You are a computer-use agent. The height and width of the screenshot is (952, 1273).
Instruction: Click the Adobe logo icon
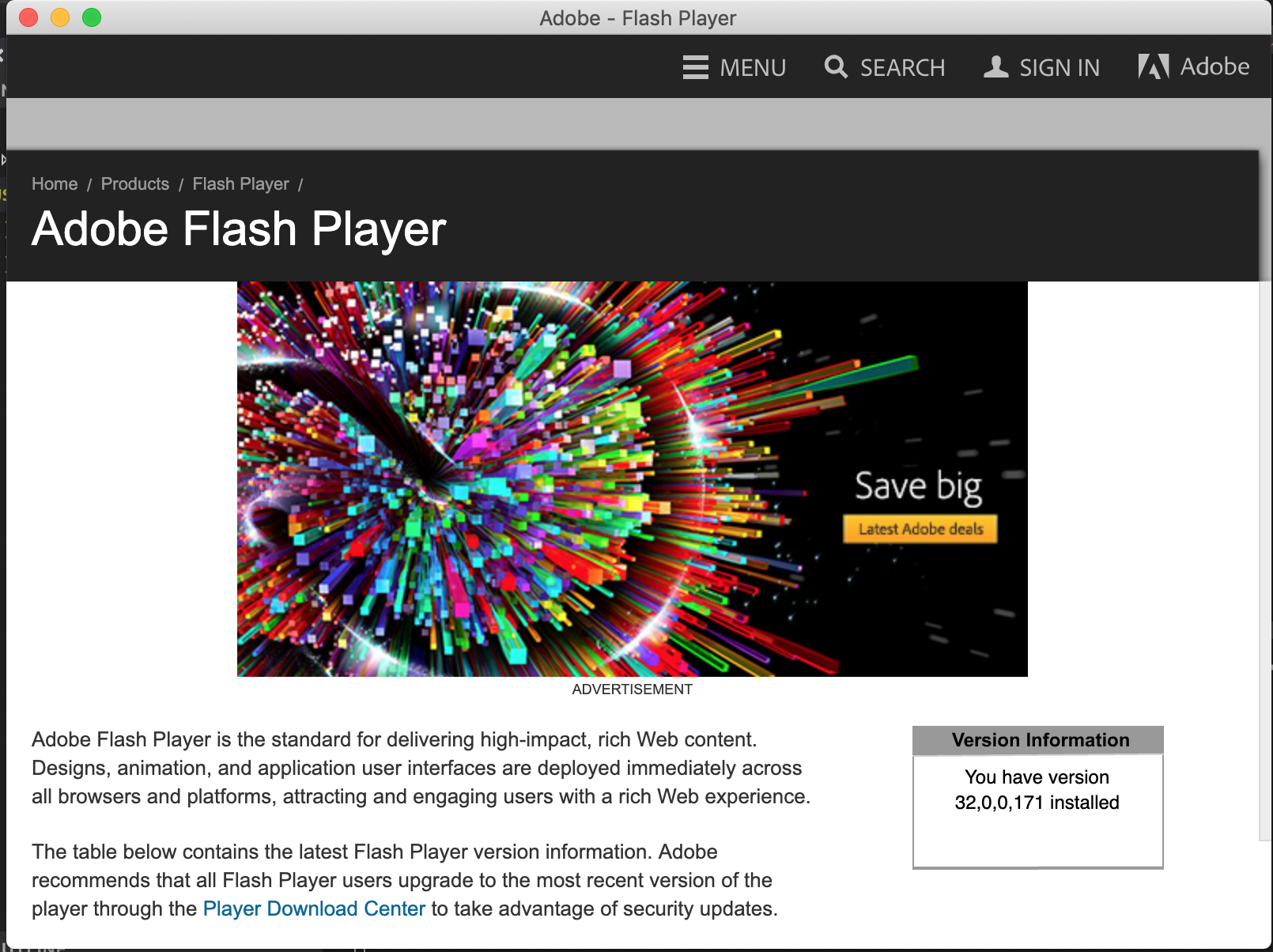[1154, 66]
